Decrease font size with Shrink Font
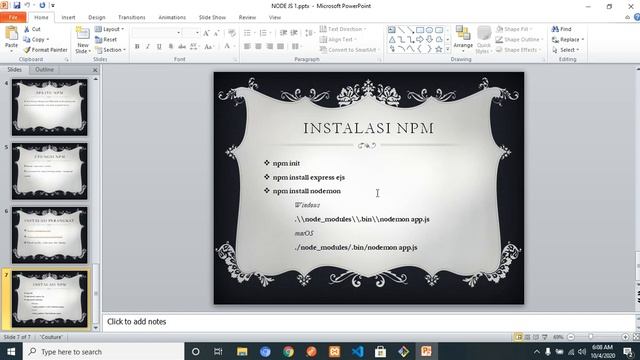Screen dimensions: 640x360 point(217,33)
